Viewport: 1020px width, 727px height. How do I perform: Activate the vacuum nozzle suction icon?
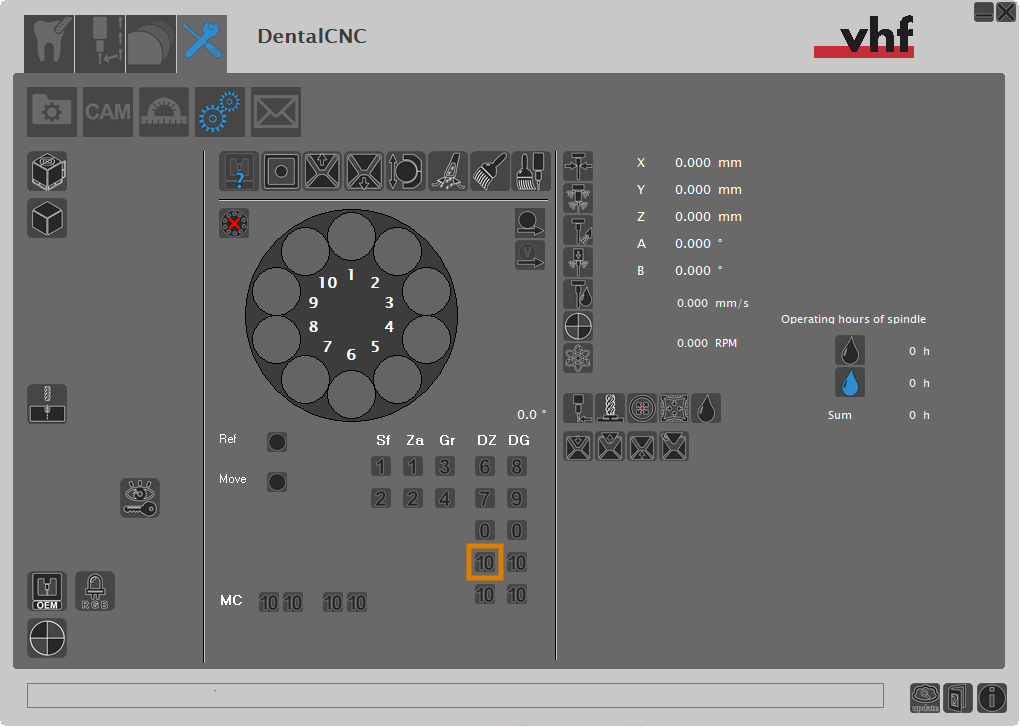point(448,171)
